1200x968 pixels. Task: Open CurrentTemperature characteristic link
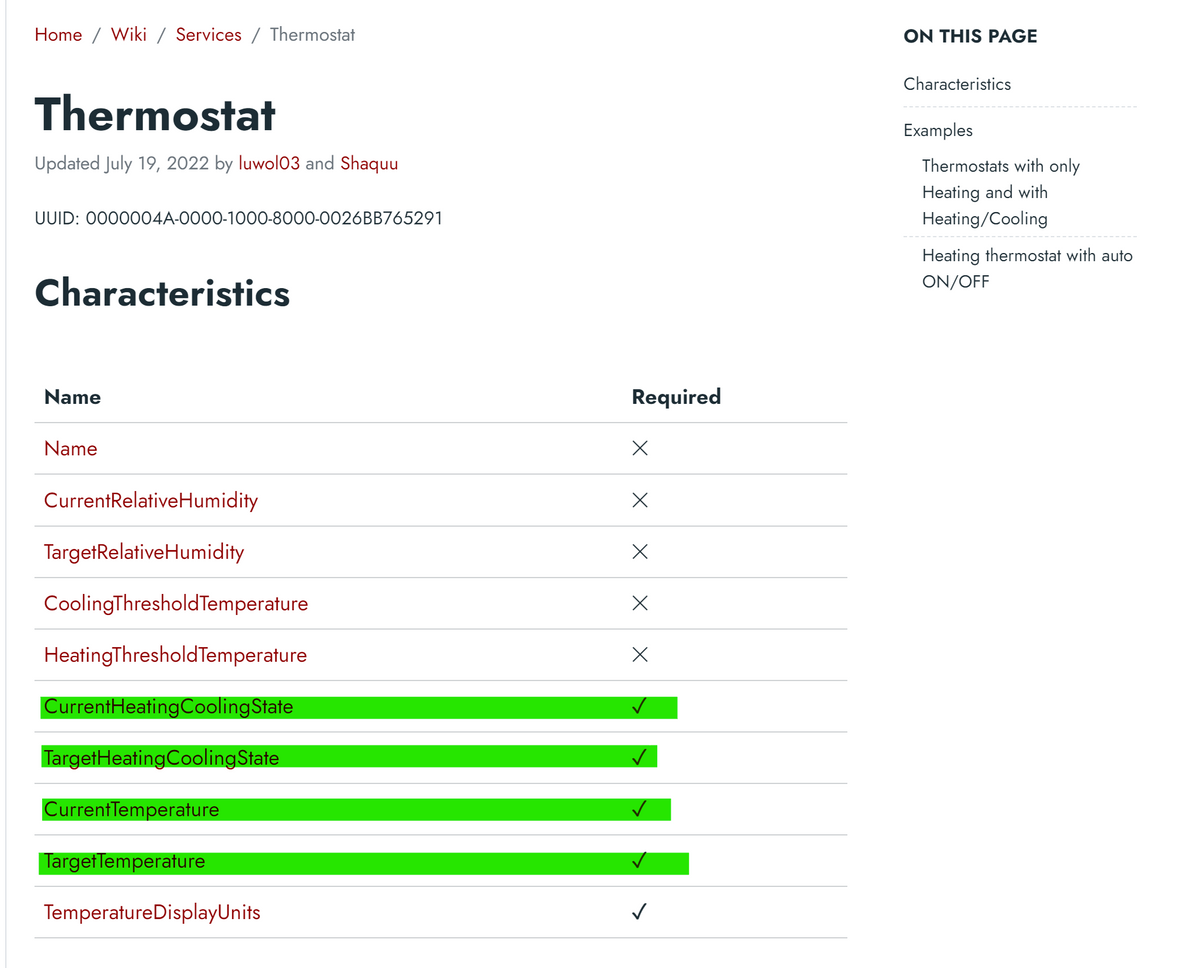pos(131,810)
